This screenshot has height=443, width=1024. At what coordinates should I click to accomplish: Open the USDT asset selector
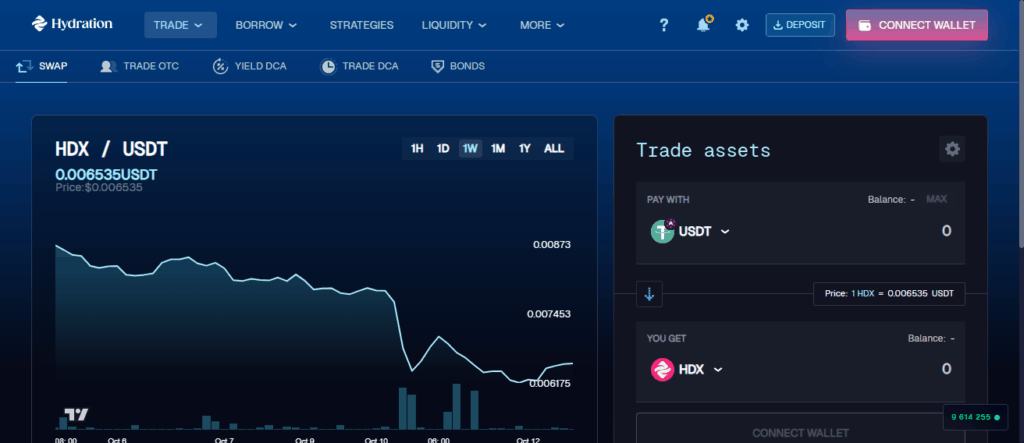pos(691,231)
